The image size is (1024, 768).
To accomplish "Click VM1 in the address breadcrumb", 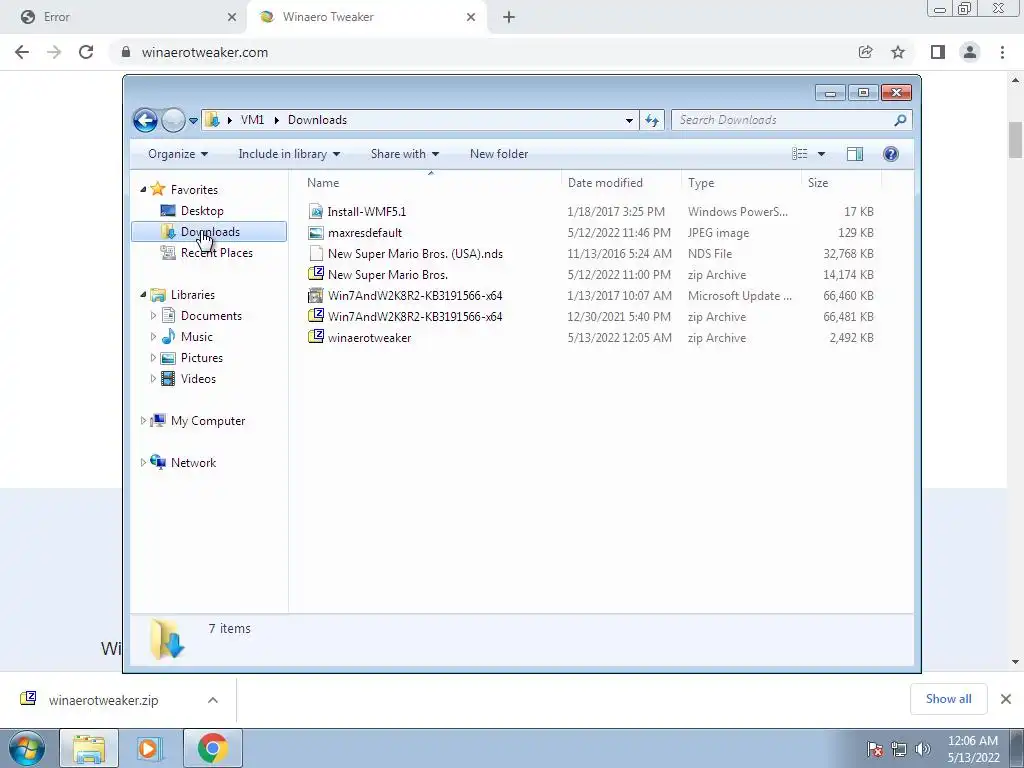I will pos(252,120).
